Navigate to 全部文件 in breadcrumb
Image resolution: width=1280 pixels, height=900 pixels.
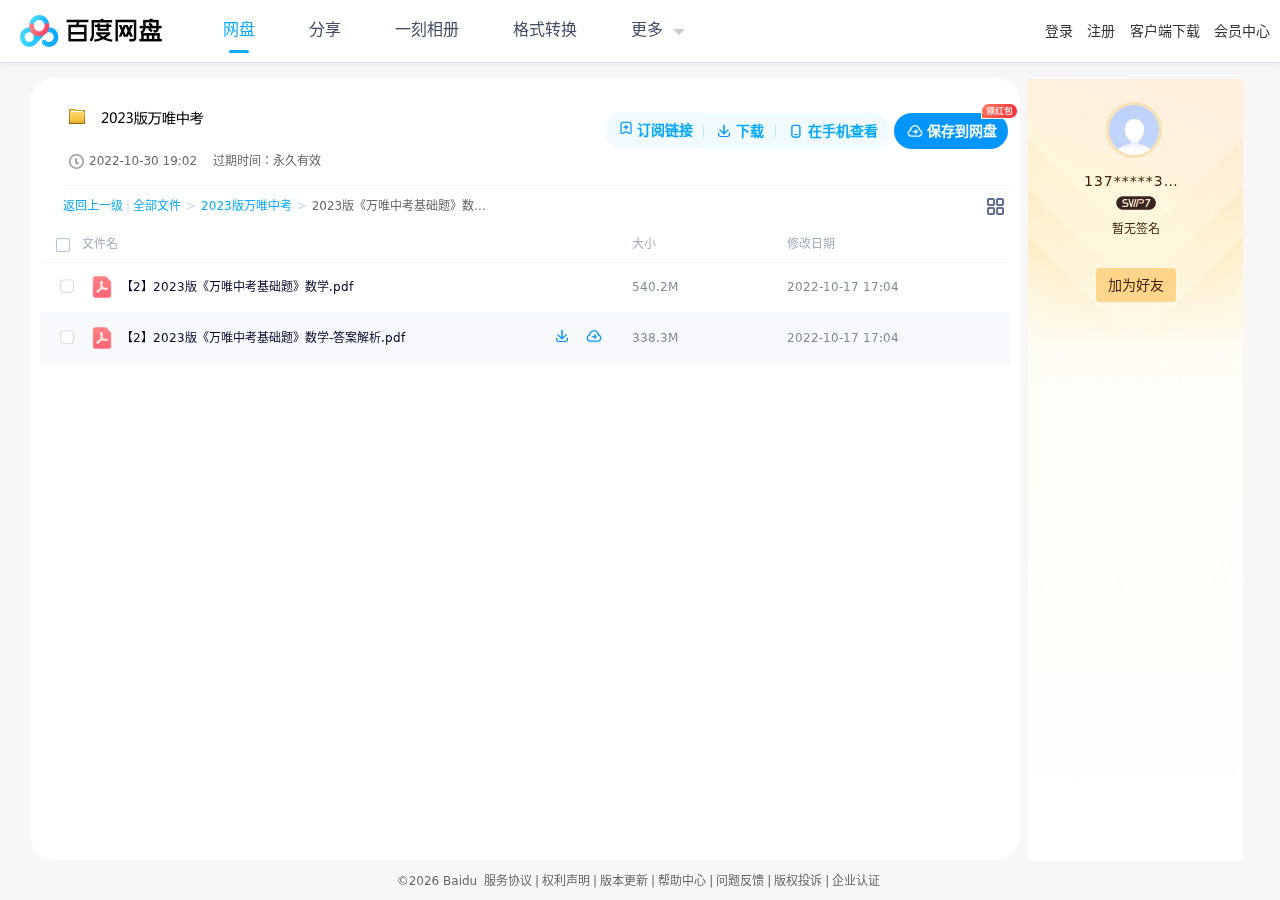157,206
